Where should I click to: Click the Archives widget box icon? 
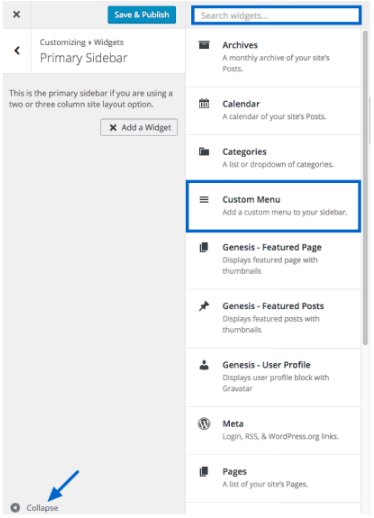[x=204, y=45]
